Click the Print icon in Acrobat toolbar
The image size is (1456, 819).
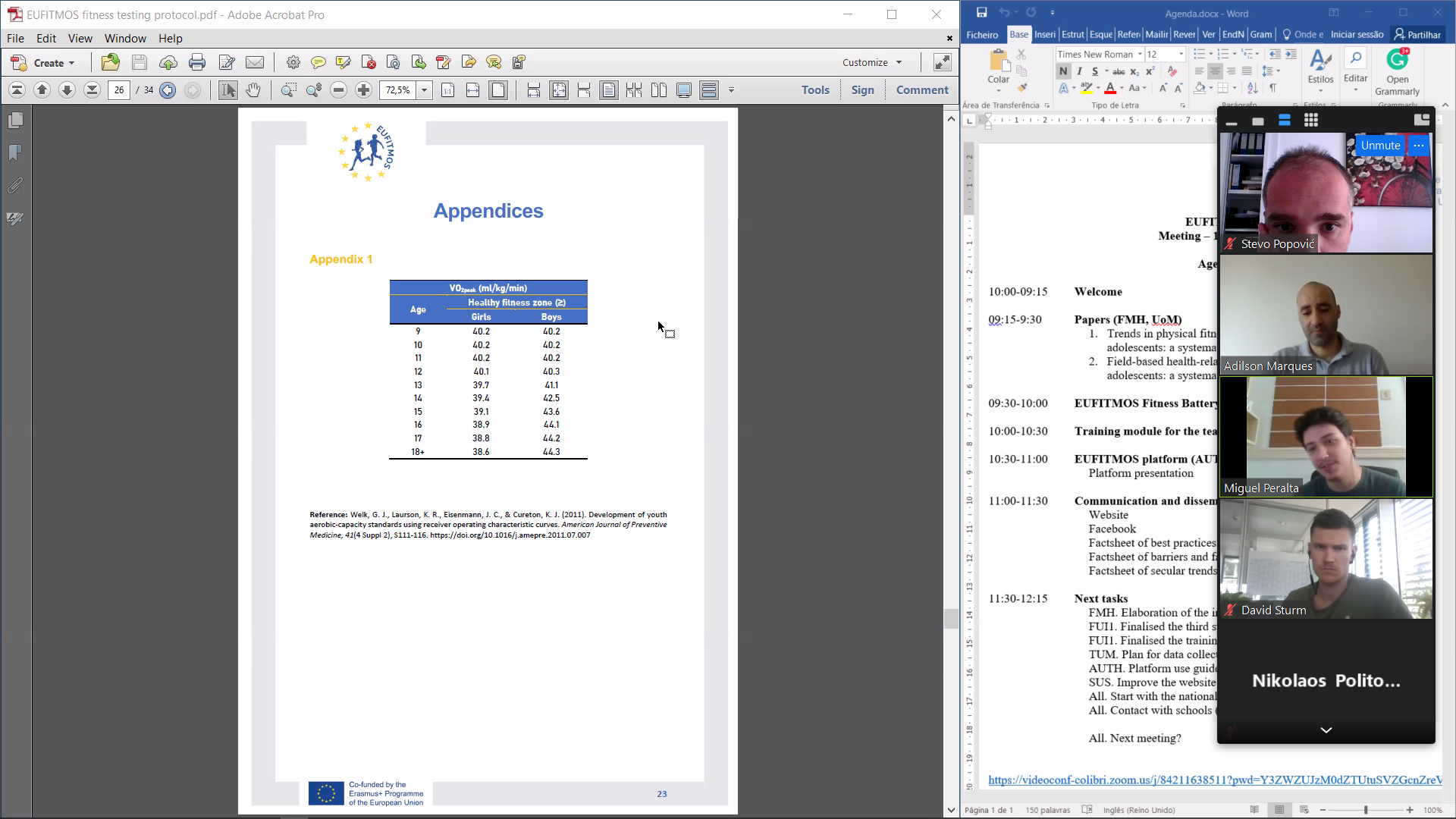pos(197,62)
